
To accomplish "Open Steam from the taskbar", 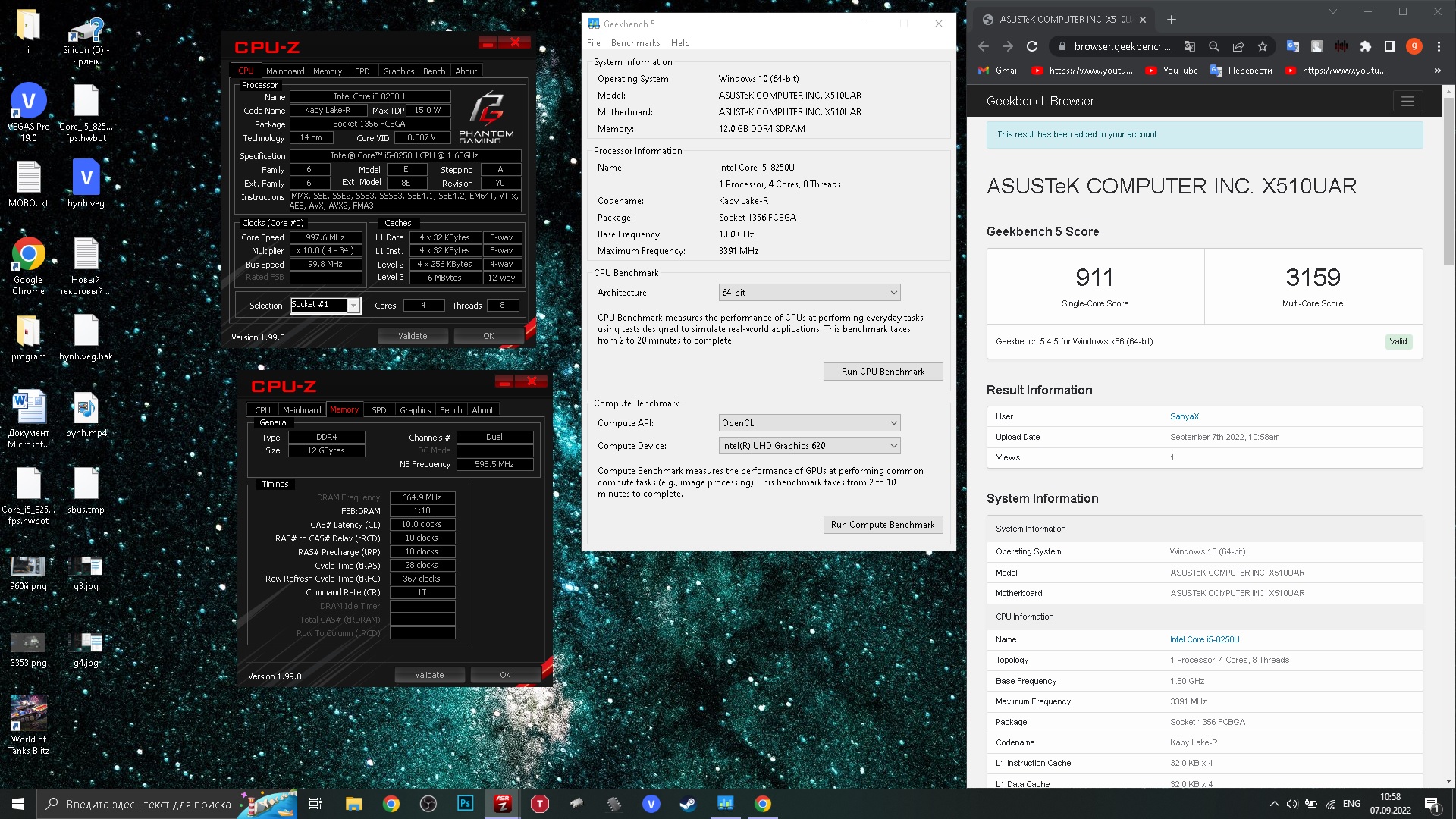I will coord(688,804).
